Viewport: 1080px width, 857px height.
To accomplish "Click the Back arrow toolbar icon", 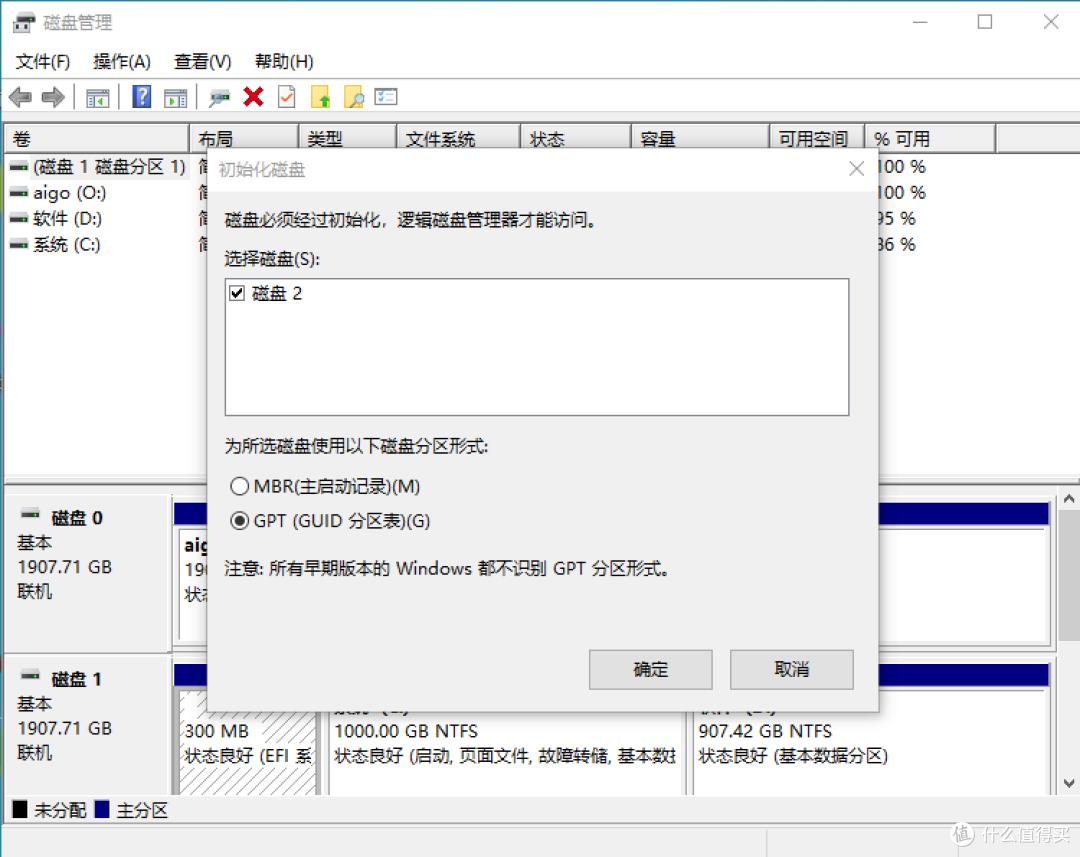I will coord(21,97).
